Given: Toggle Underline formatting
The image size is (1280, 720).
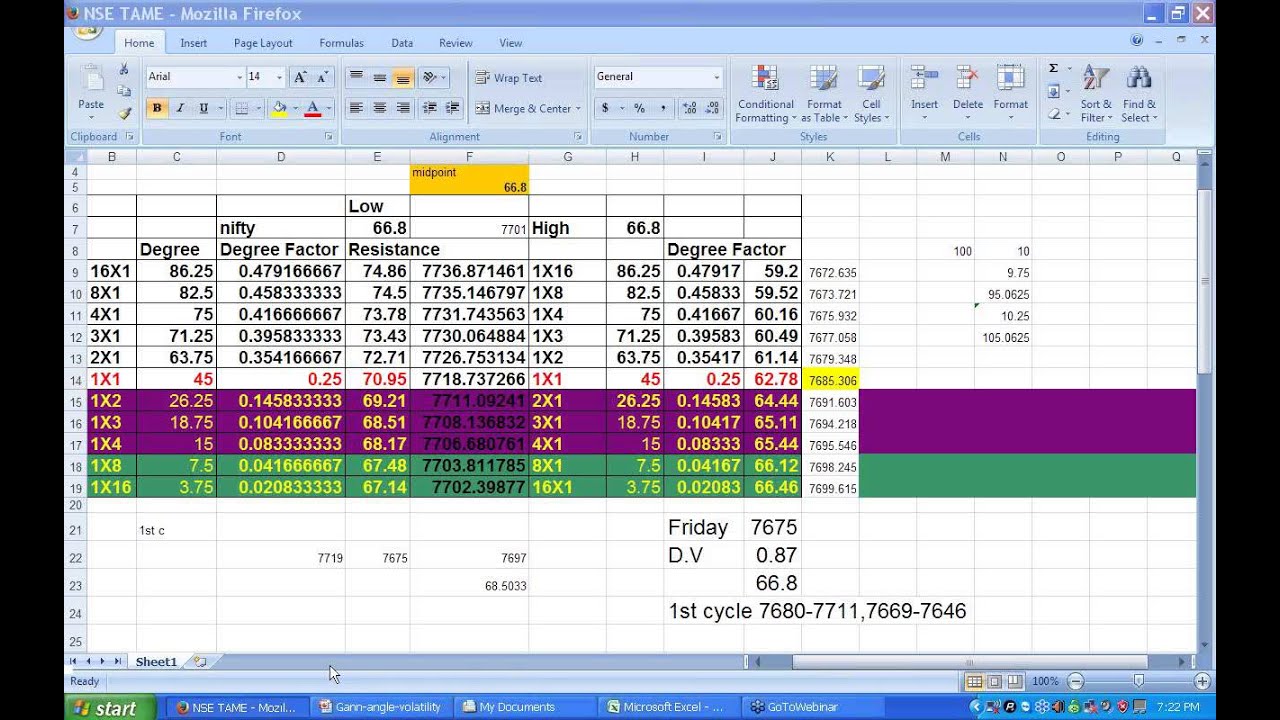Looking at the screenshot, I should point(204,108).
